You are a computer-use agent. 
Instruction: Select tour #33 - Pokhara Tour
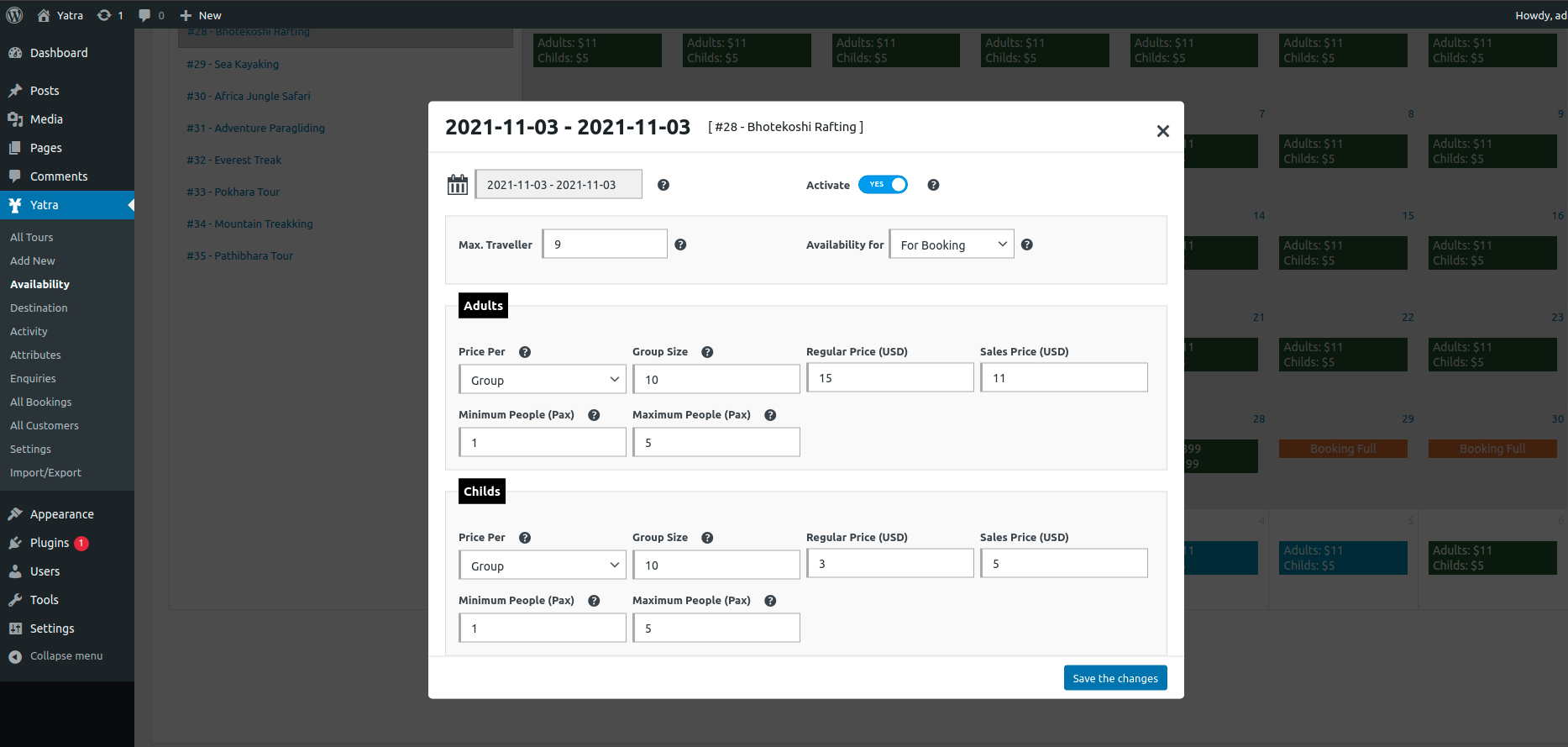233,192
